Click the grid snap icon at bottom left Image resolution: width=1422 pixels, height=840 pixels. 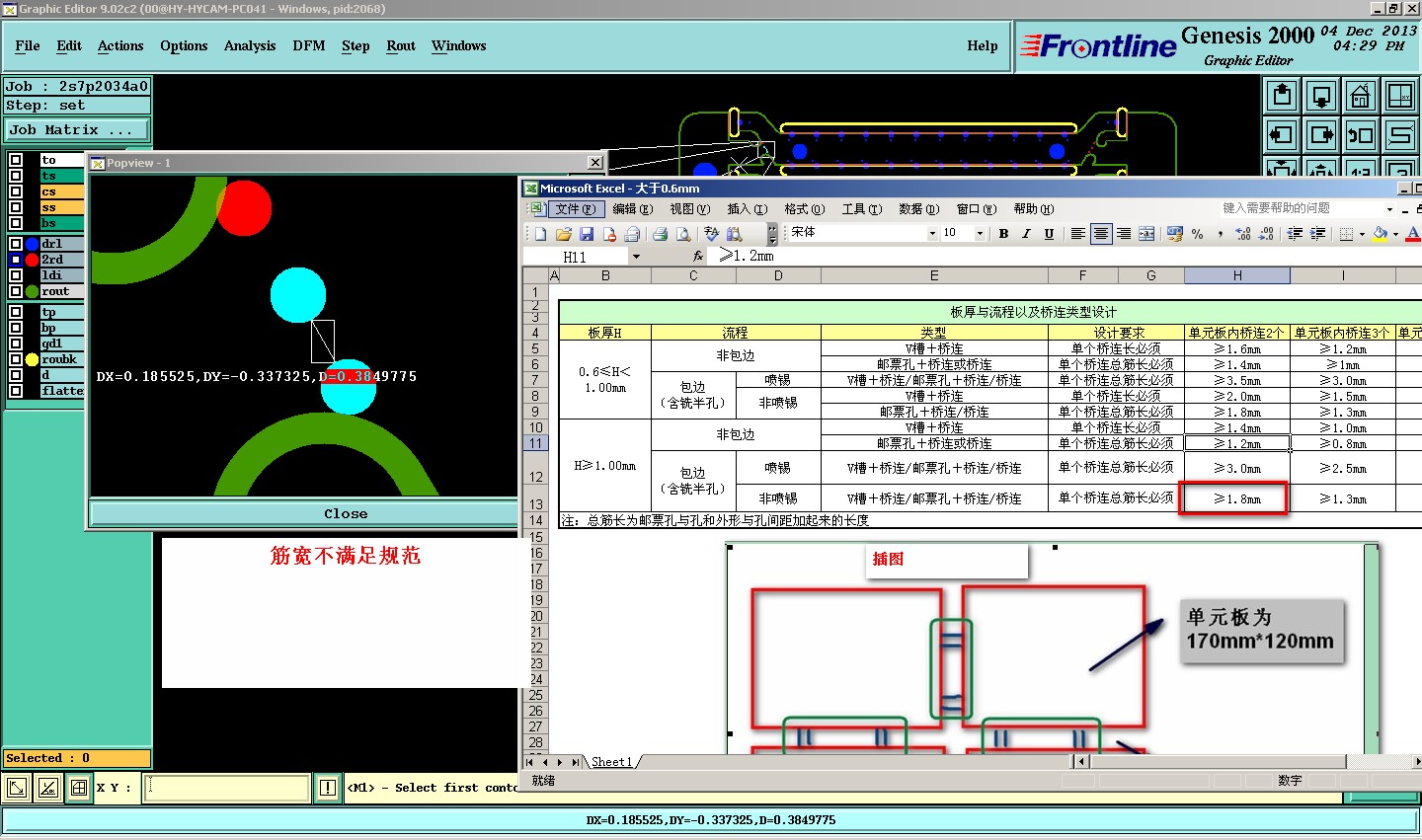pyautogui.click(x=78, y=788)
